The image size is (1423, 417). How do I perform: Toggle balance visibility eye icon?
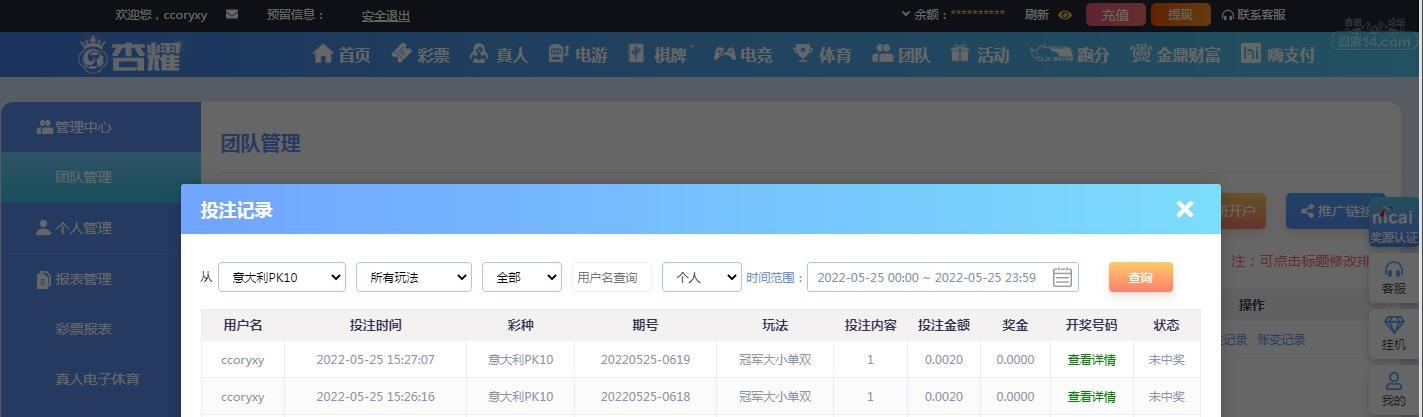pos(1065,15)
